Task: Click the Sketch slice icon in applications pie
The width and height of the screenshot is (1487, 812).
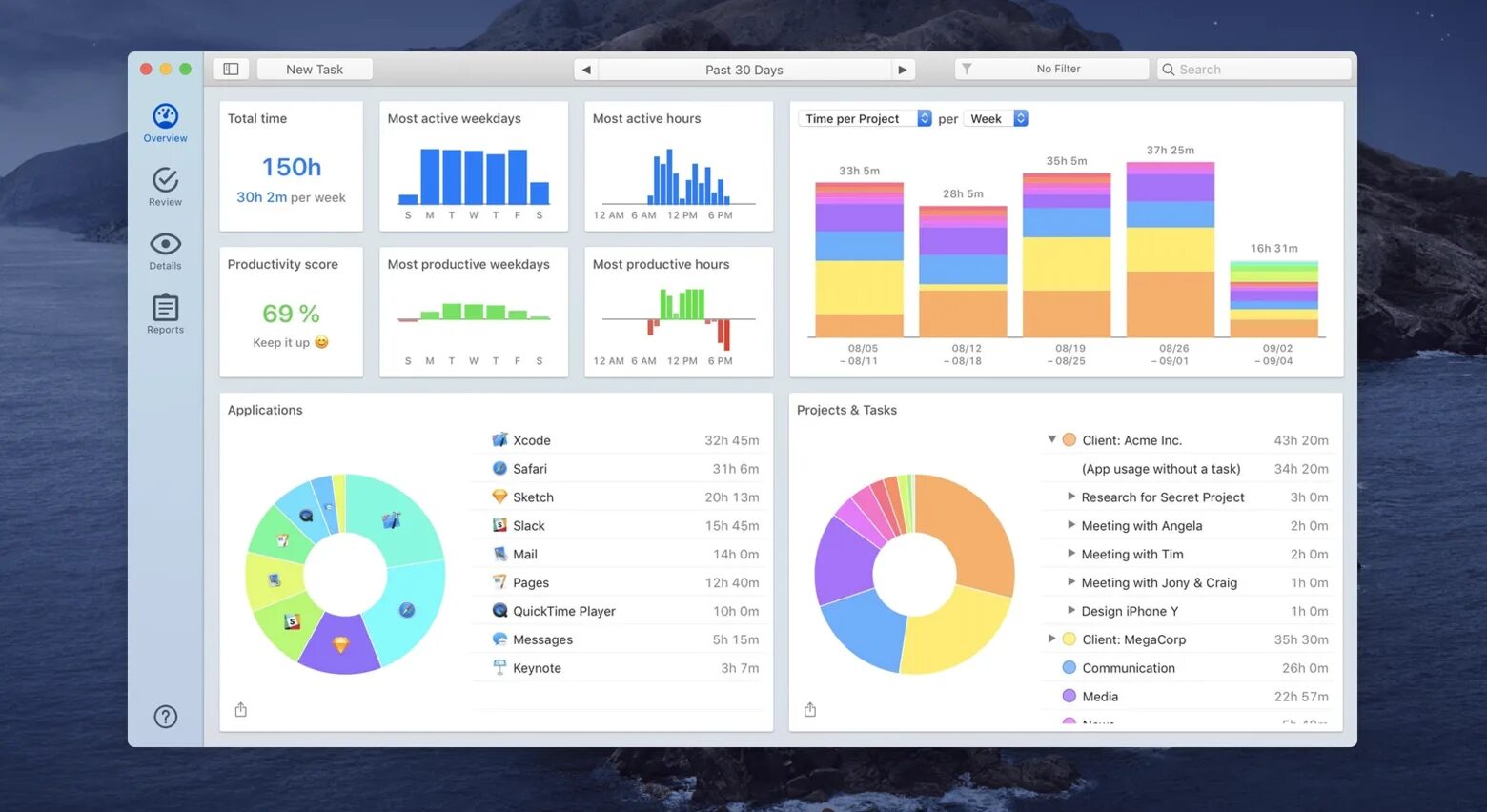Action: pos(340,645)
